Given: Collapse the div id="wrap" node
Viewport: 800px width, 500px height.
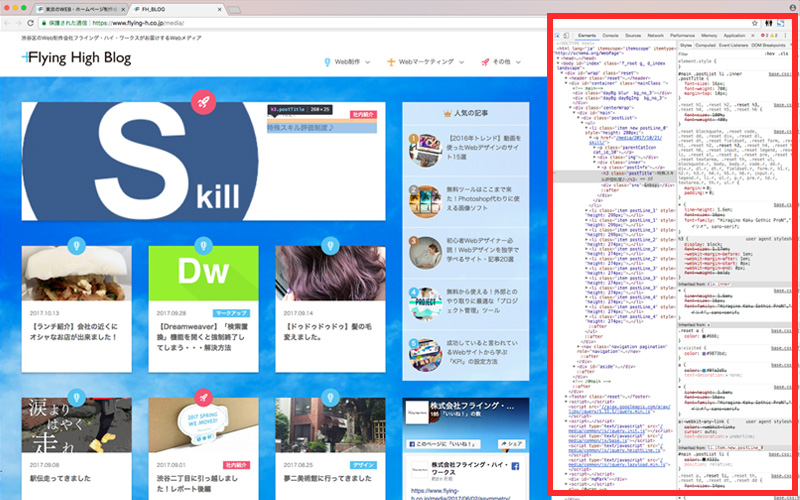Looking at the screenshot, I should point(562,73).
